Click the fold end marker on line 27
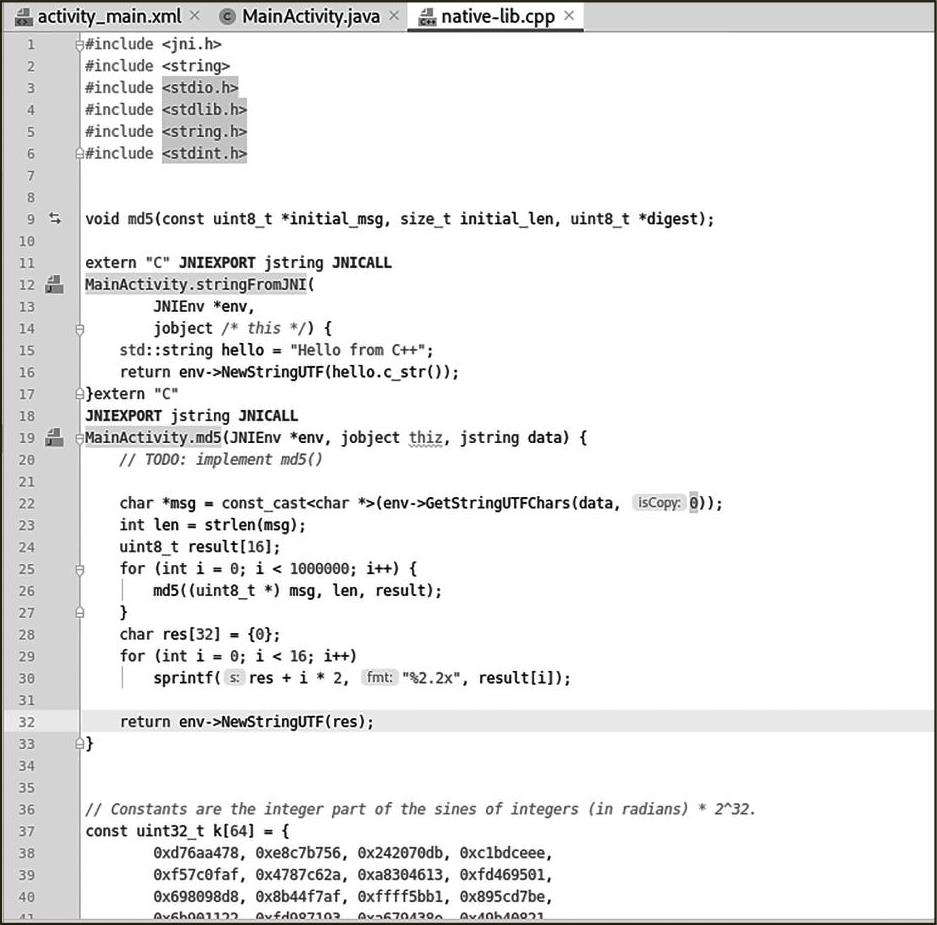937x925 pixels. [79, 613]
